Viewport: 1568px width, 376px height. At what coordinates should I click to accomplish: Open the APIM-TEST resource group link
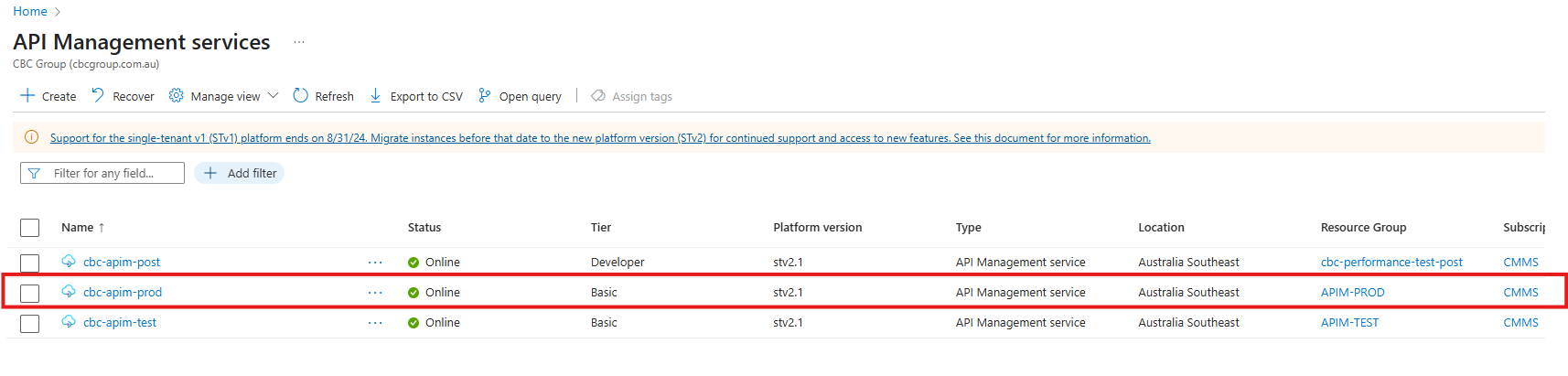[x=1349, y=323]
